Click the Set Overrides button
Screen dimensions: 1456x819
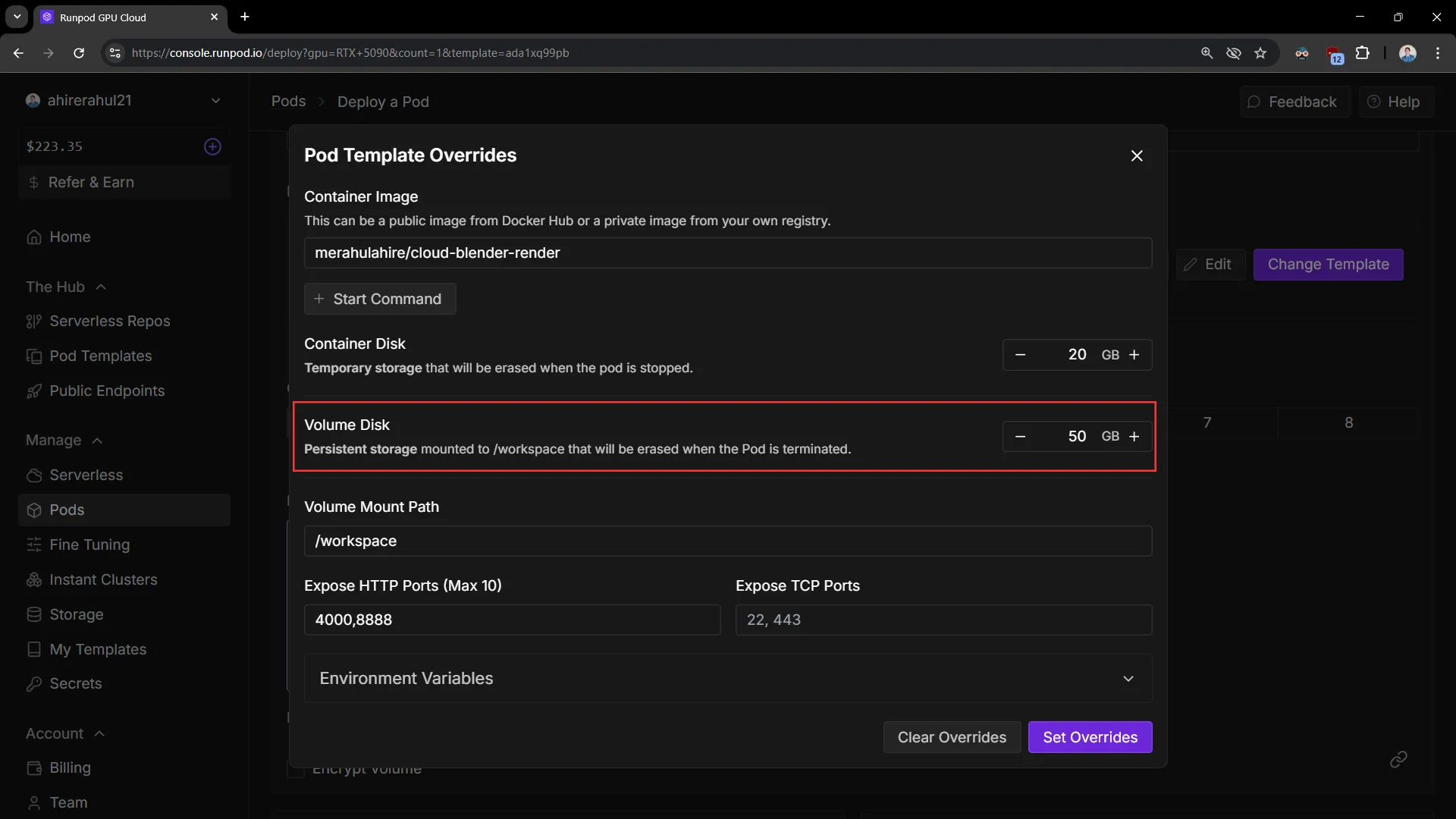[x=1090, y=737]
